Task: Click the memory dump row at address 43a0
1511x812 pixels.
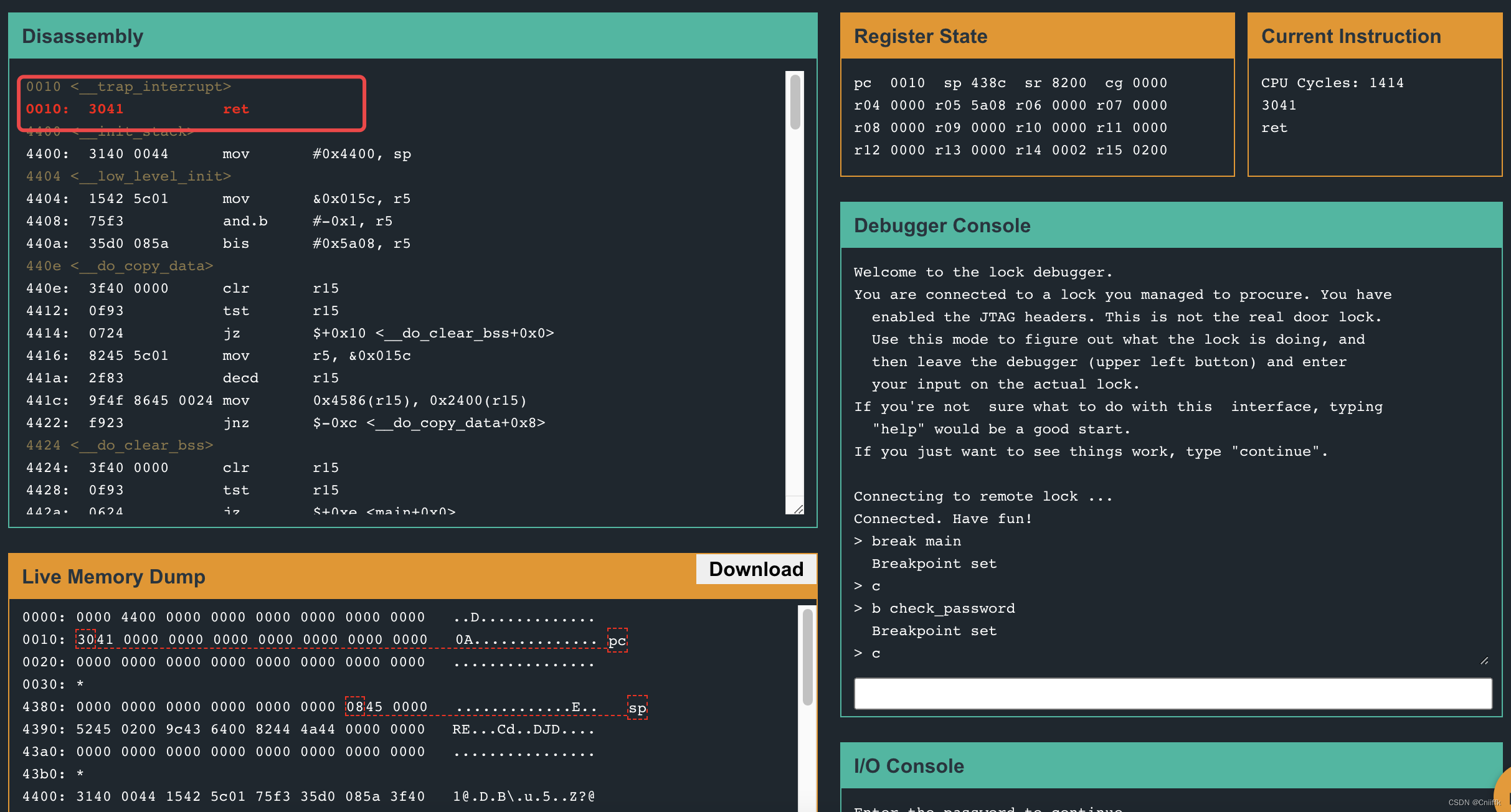Action: (308, 752)
